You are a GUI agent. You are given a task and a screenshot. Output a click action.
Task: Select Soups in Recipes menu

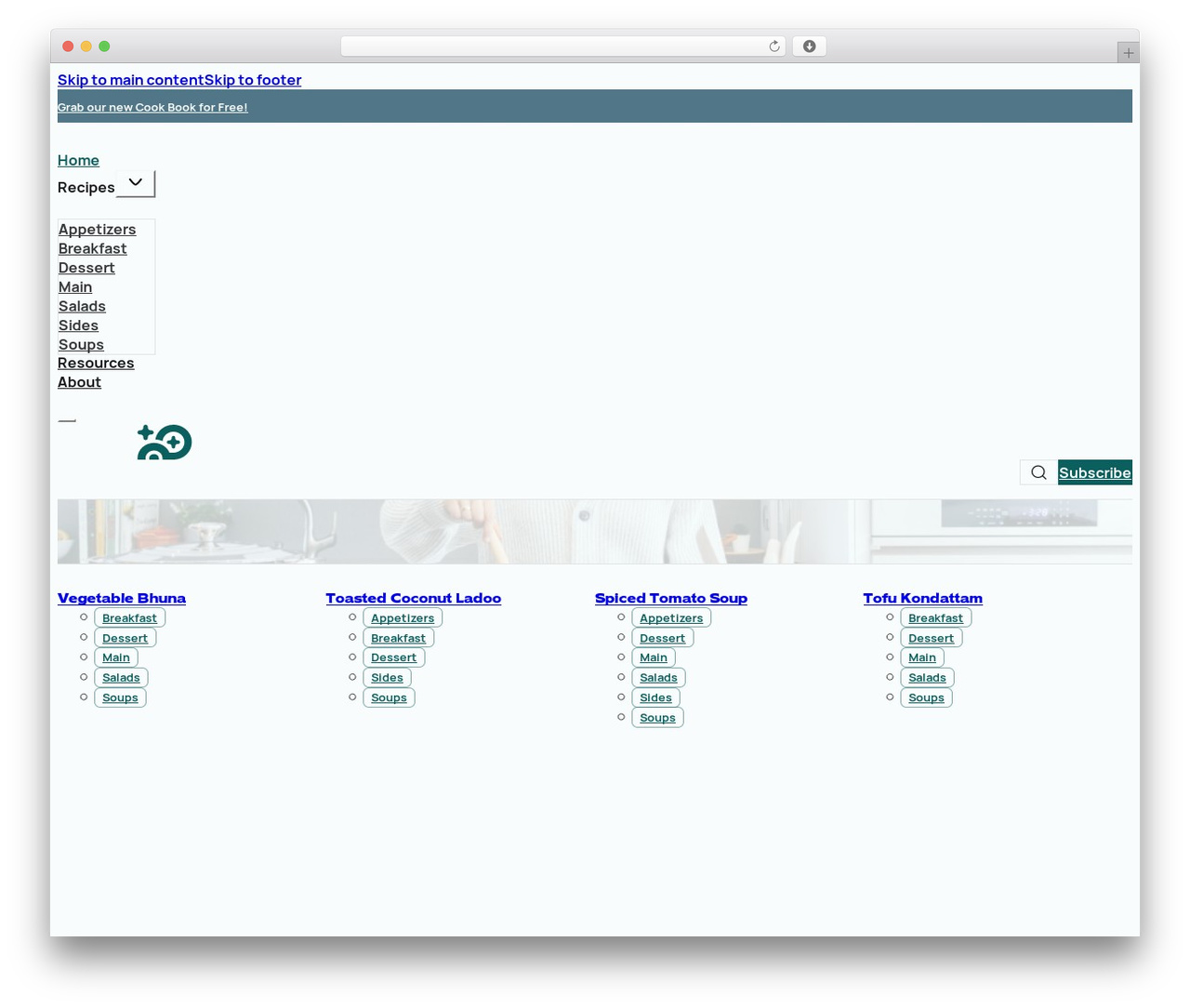81,345
